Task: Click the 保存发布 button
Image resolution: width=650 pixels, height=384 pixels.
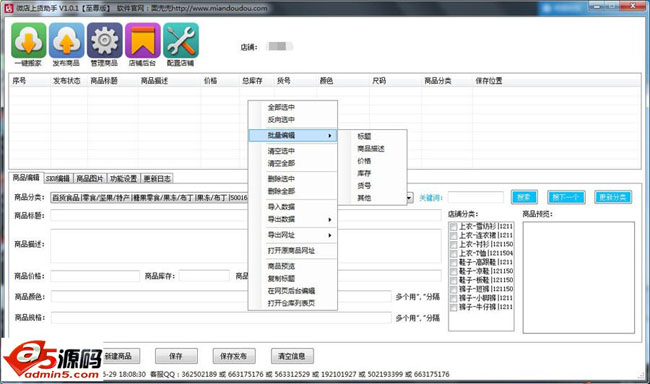Action: tap(234, 356)
